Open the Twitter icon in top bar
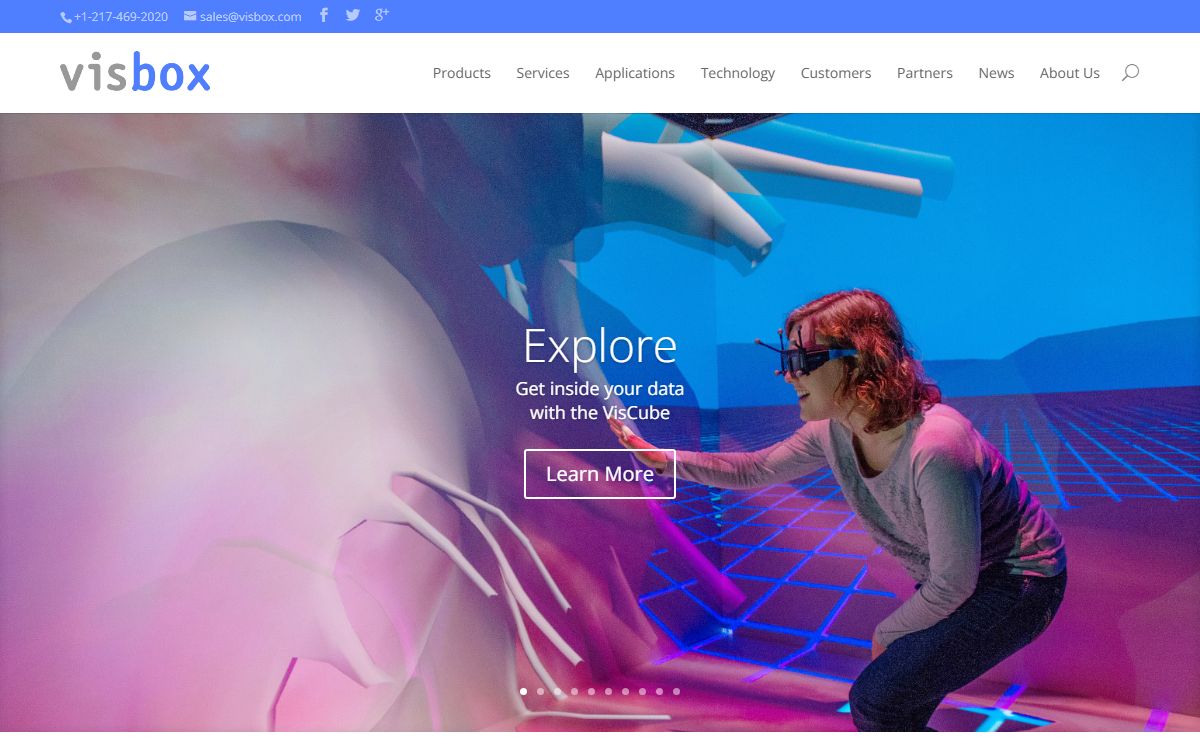 click(x=352, y=15)
